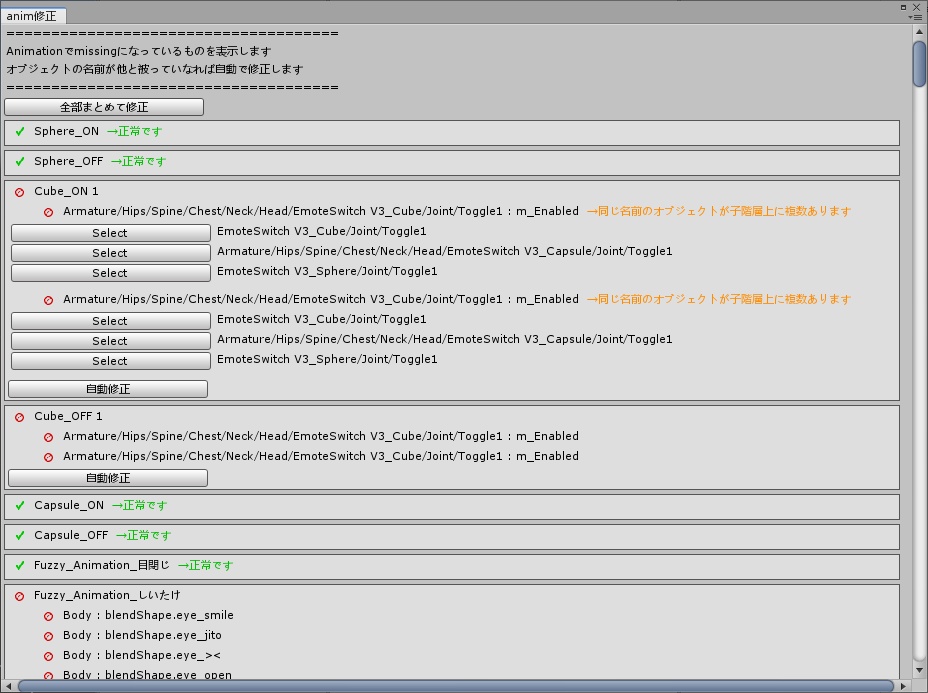
Task: Click the down arrow on the vertical scrollbar
Action: tap(919, 672)
